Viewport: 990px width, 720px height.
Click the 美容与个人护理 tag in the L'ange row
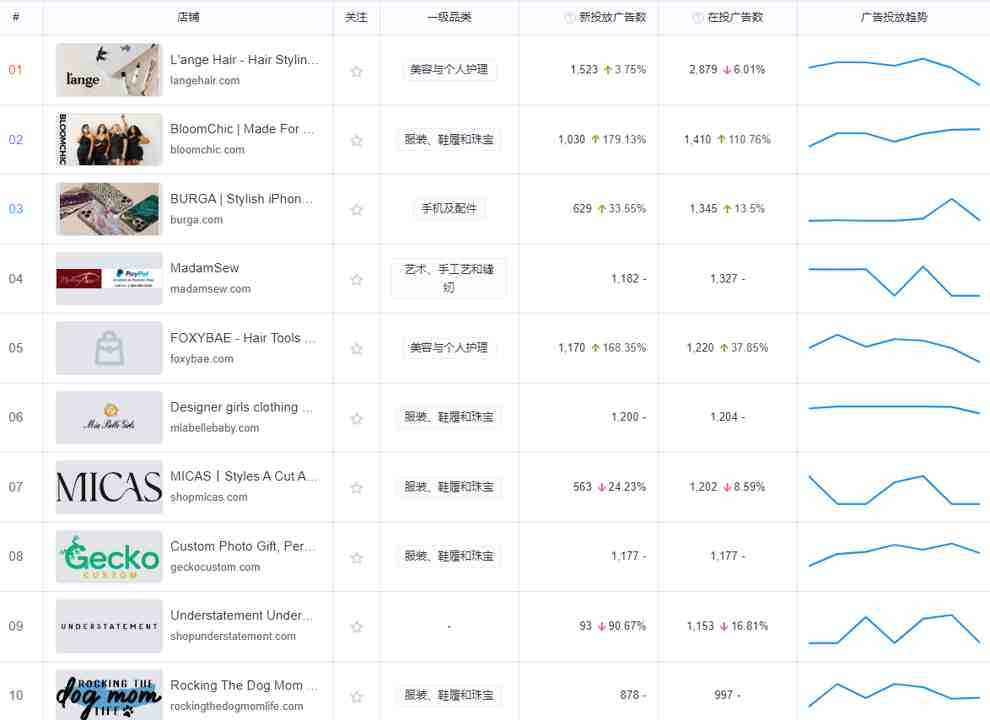pyautogui.click(x=449, y=69)
